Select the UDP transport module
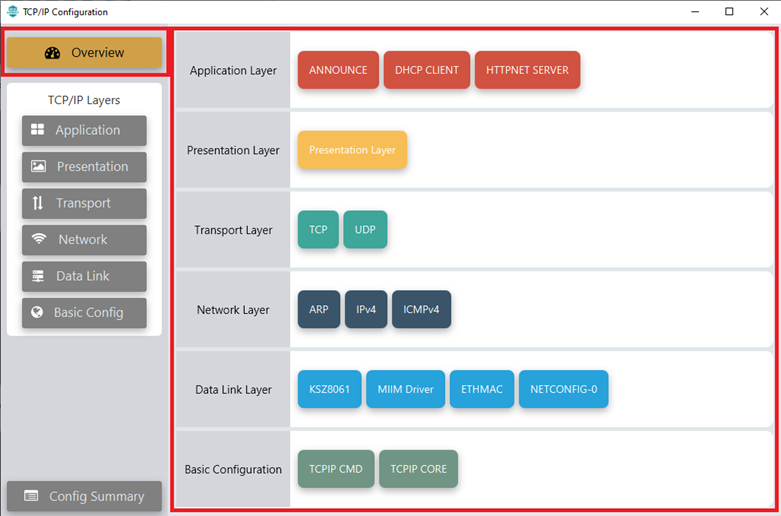Viewport: 781px width, 516px height. click(365, 230)
